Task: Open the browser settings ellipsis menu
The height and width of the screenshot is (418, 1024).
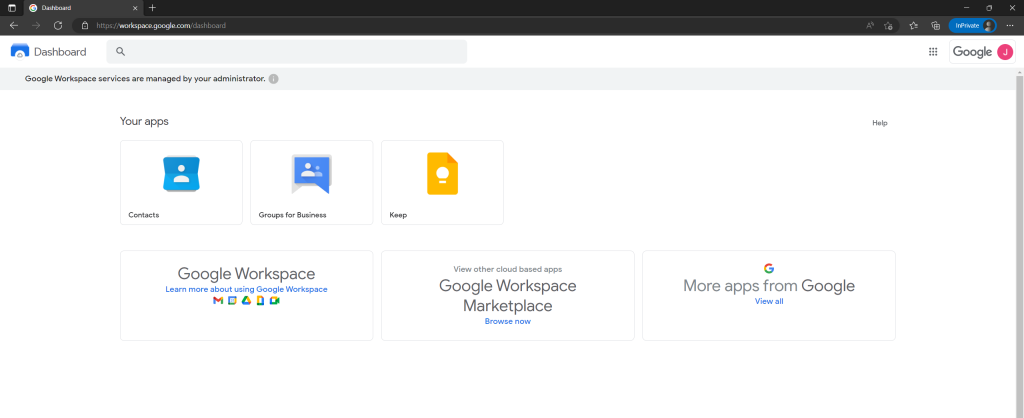Action: (1010, 25)
